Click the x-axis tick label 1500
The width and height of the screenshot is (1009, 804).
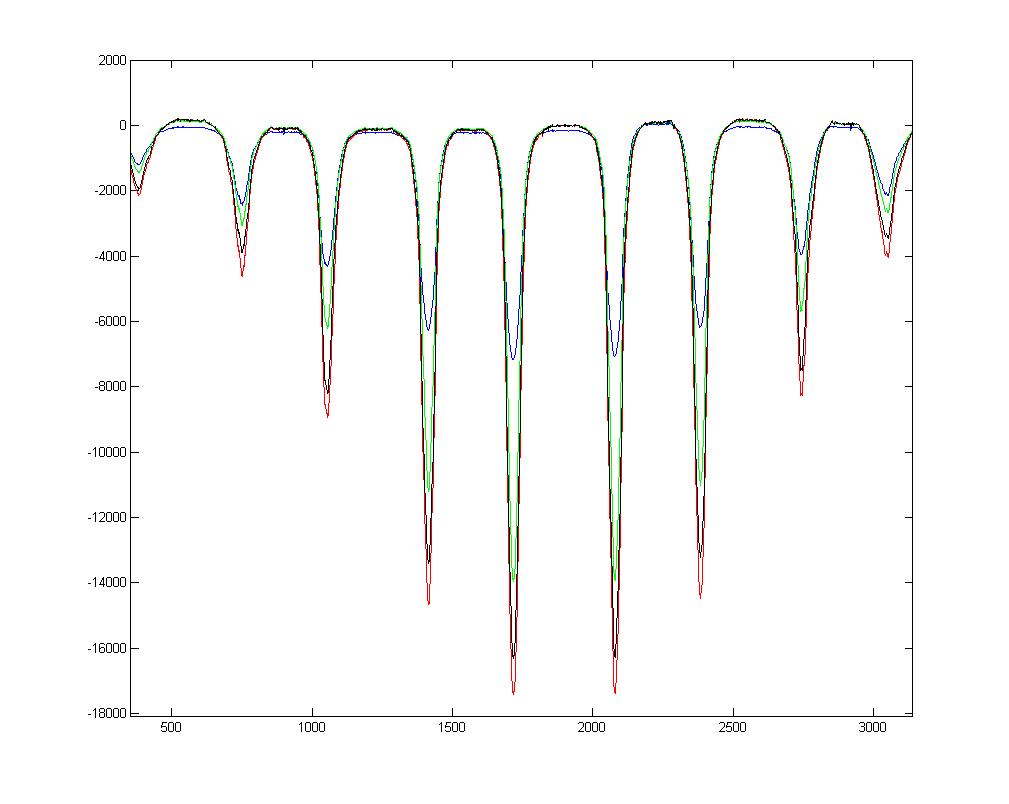(452, 728)
